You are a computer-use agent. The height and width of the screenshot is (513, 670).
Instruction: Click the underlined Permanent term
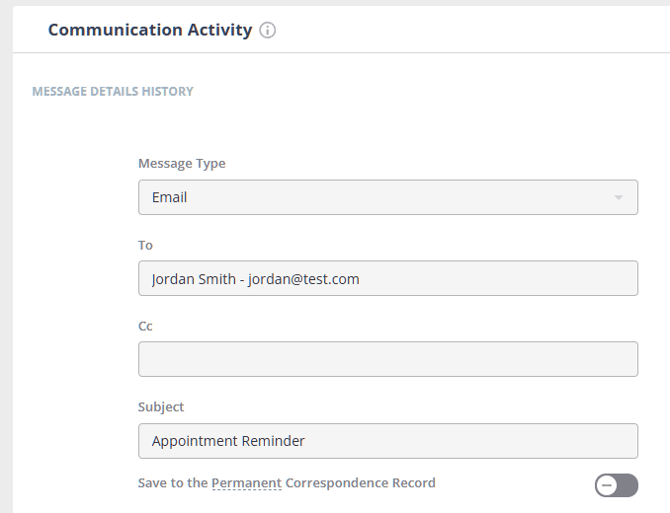[x=246, y=483]
